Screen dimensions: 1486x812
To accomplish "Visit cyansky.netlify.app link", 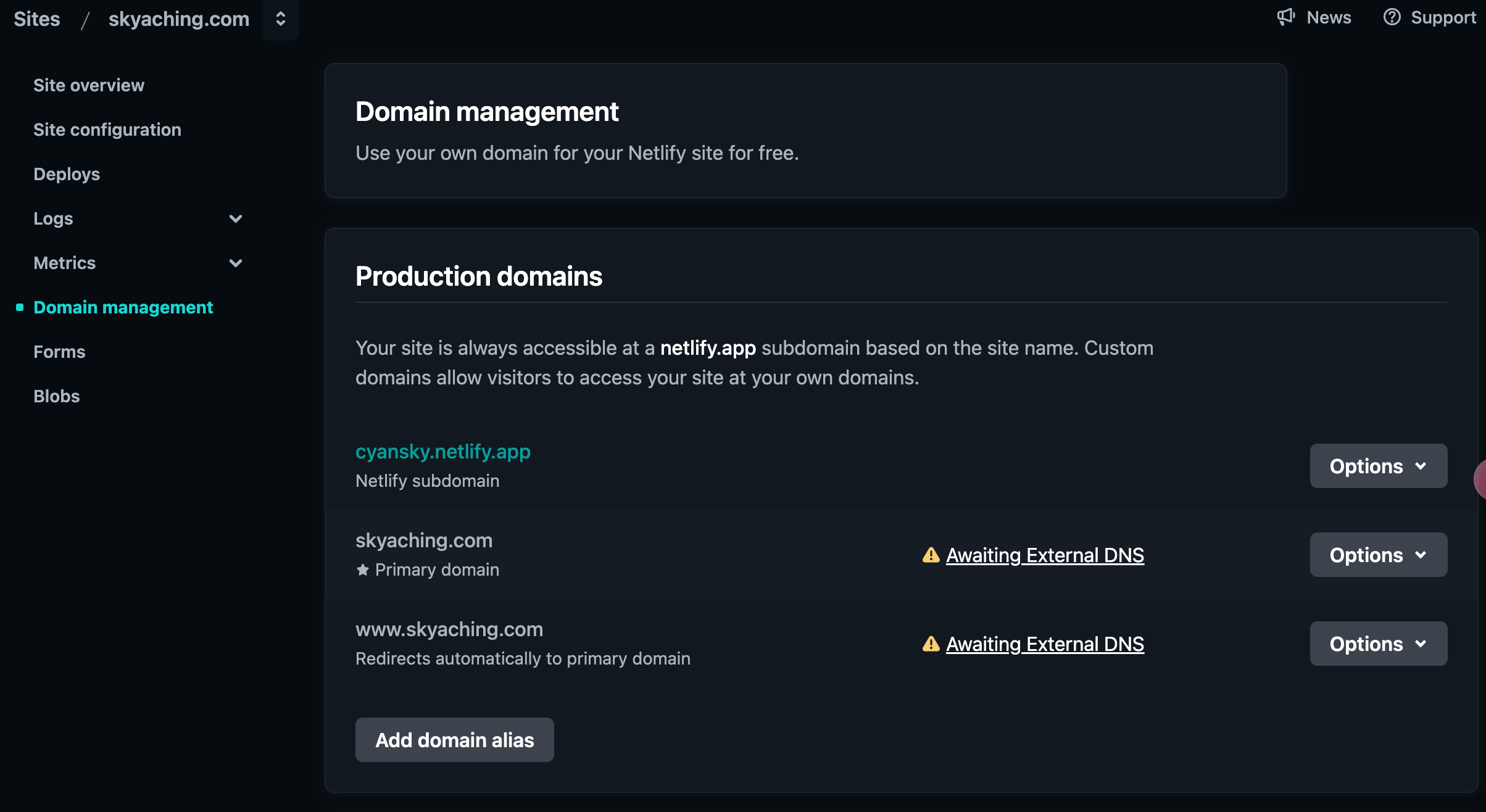I will pos(443,452).
